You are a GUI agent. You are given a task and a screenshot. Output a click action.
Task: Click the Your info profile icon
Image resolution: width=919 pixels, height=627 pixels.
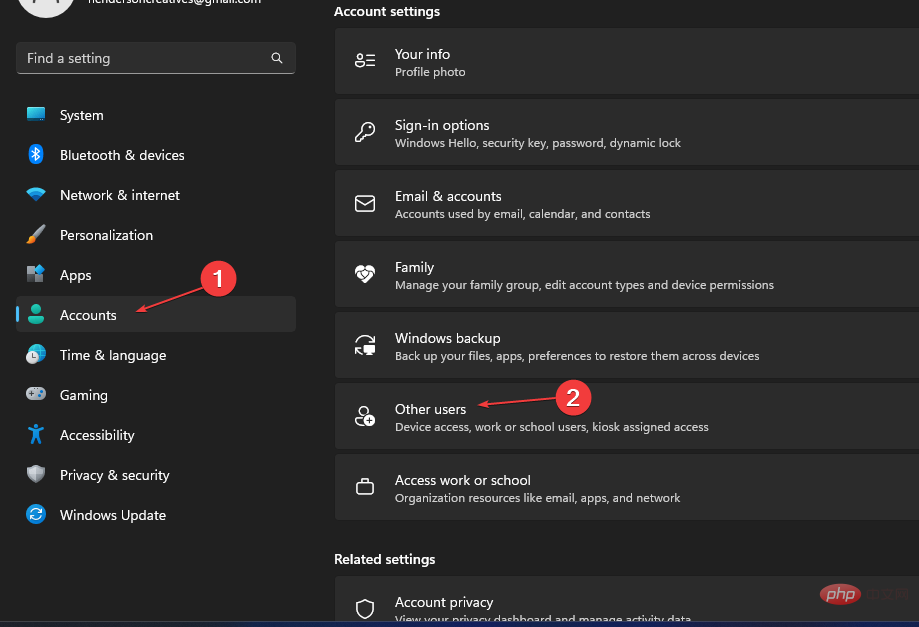pos(365,60)
